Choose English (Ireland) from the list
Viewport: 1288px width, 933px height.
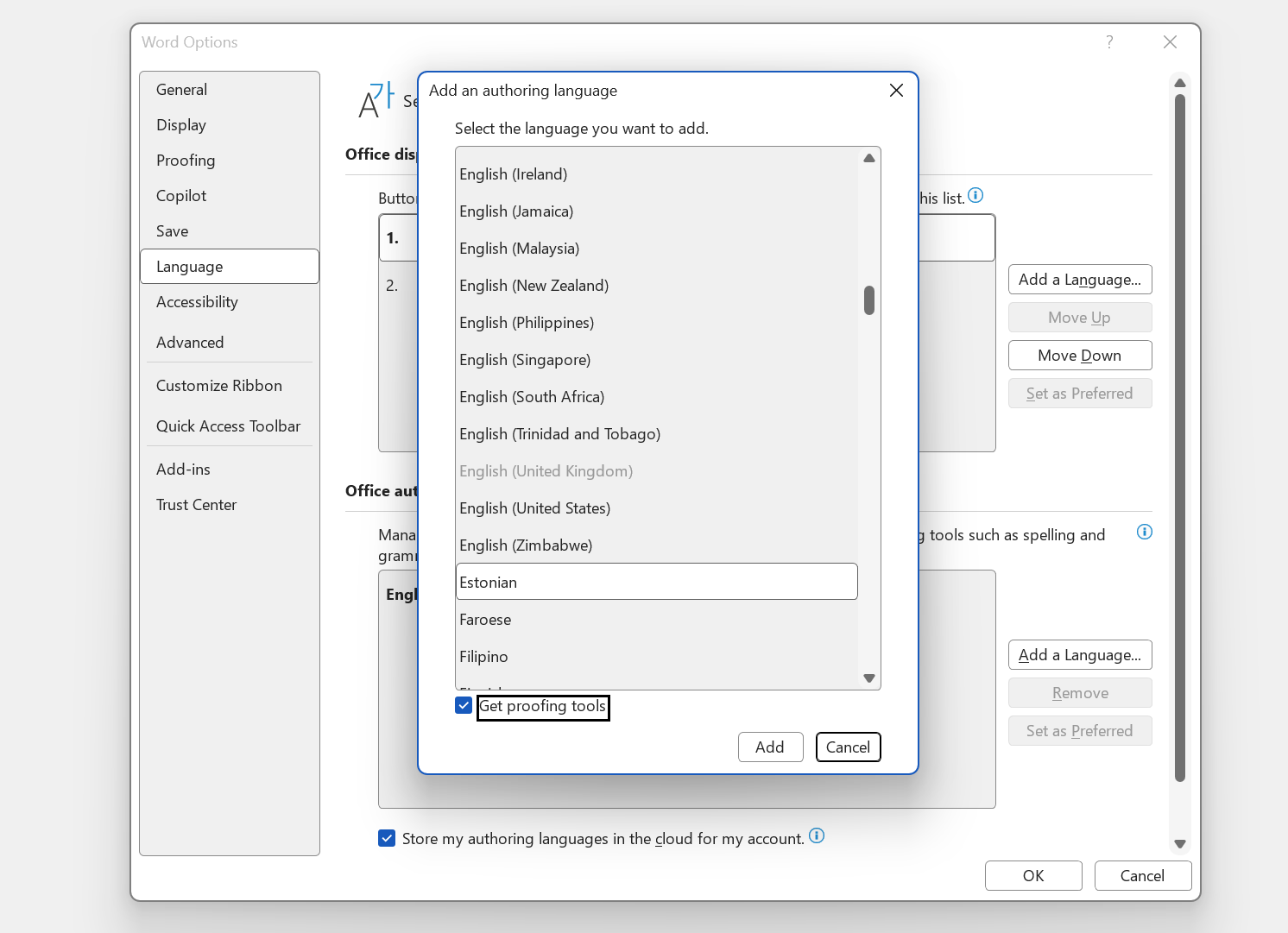tap(657, 174)
